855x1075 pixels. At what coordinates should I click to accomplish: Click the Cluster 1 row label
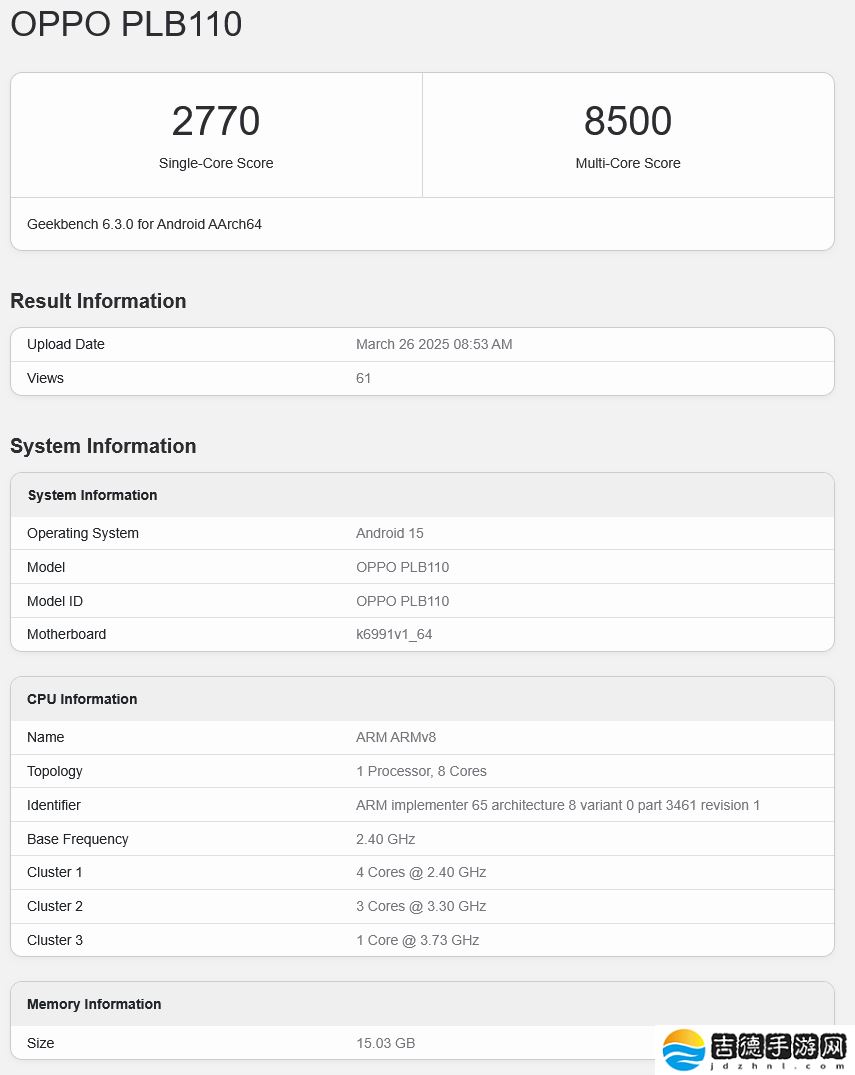55,872
